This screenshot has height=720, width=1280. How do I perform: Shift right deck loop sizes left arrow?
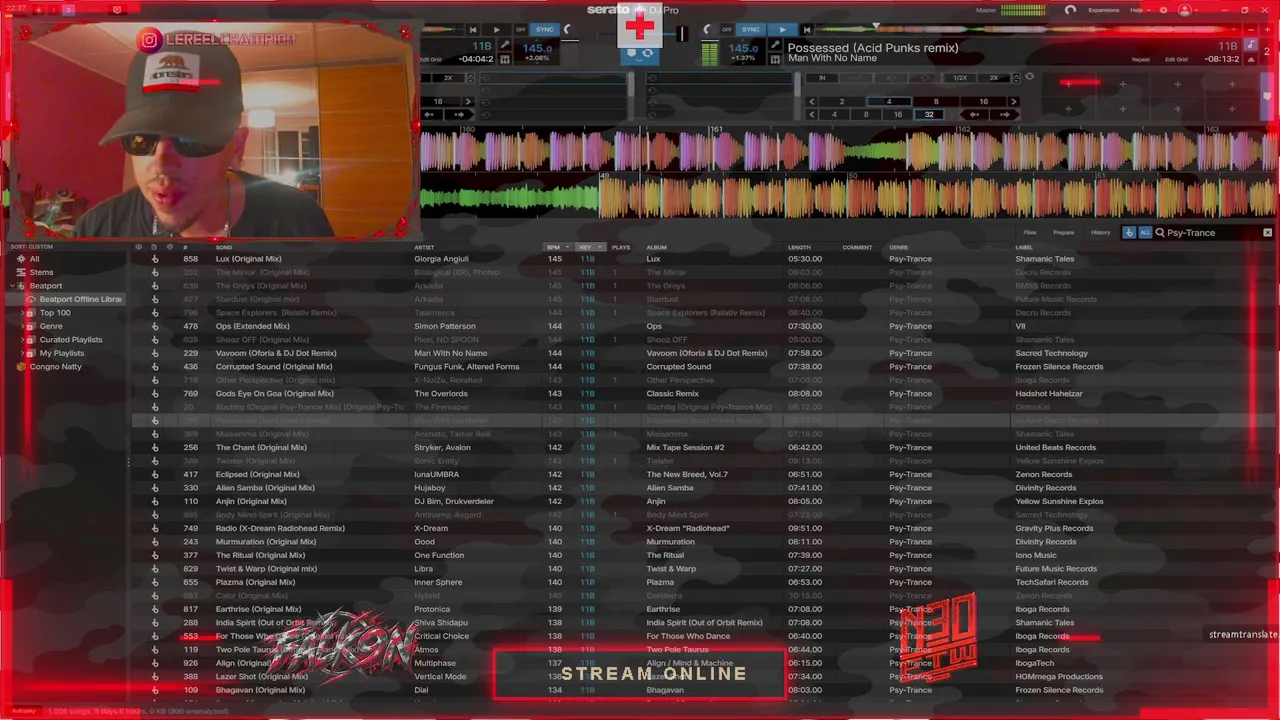click(811, 101)
